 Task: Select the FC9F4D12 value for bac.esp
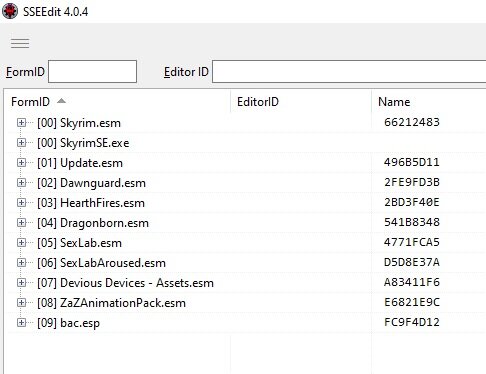pos(412,322)
